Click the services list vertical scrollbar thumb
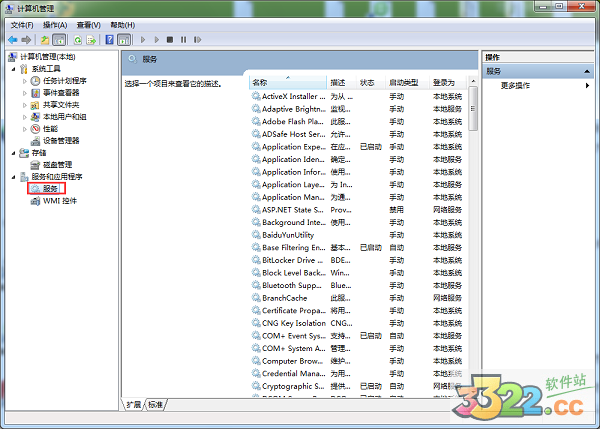Image resolution: width=600 pixels, height=429 pixels. [473, 109]
